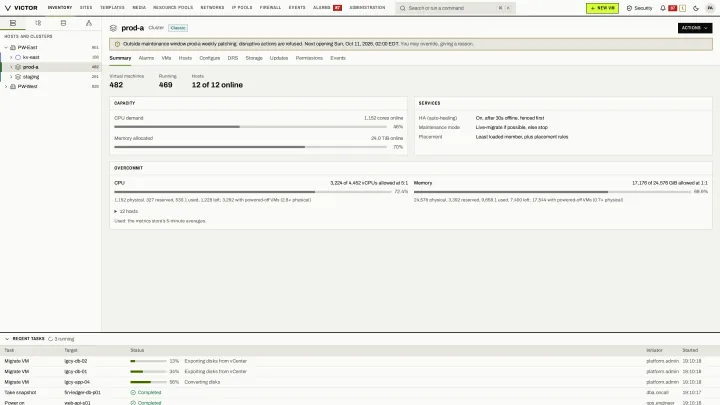This screenshot has width=720, height=405.
Task: Switch to the Hosts tab
Action: pyautogui.click(x=185, y=58)
